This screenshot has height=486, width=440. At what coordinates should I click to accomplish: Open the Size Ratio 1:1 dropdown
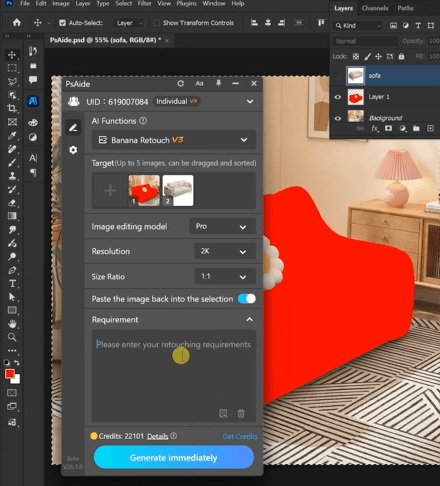tap(225, 277)
